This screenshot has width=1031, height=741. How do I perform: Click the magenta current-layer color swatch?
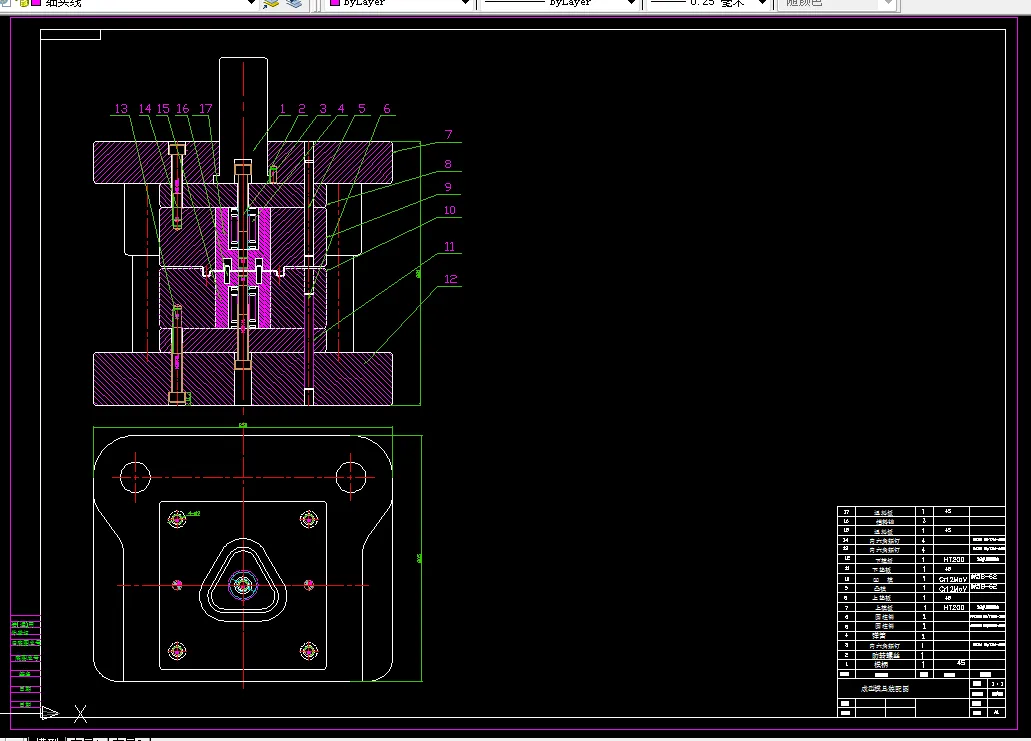click(x=37, y=3)
